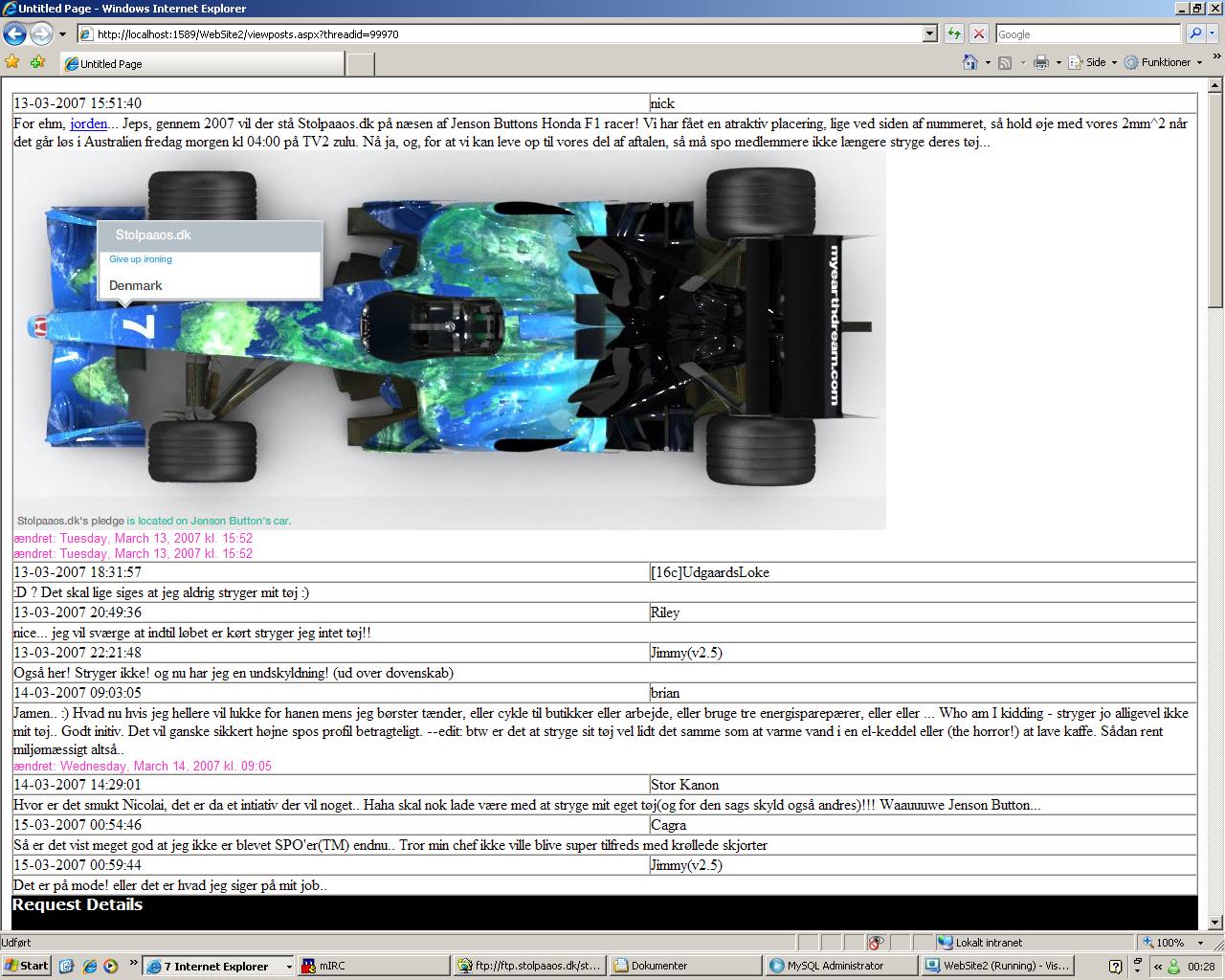The width and height of the screenshot is (1225, 980).
Task: Click poster name 'nick'
Action: coord(662,103)
